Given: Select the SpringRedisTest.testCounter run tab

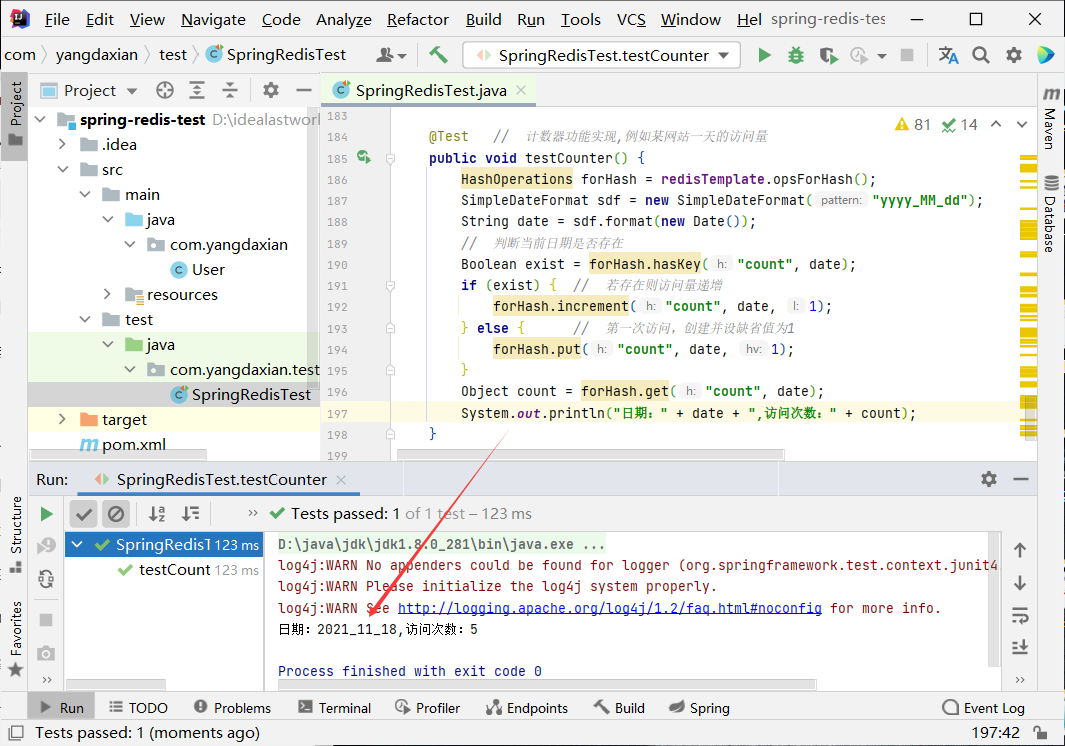Looking at the screenshot, I should pos(221,480).
